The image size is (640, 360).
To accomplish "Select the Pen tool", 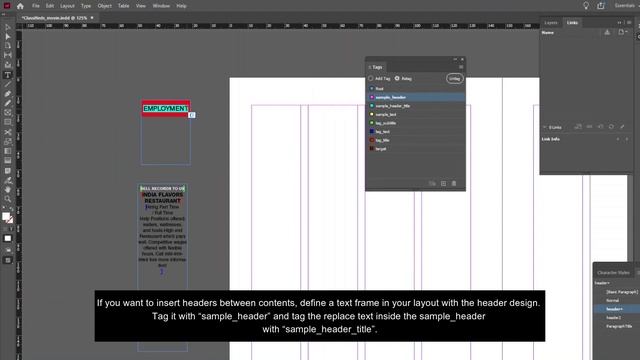I will [x=7, y=94].
